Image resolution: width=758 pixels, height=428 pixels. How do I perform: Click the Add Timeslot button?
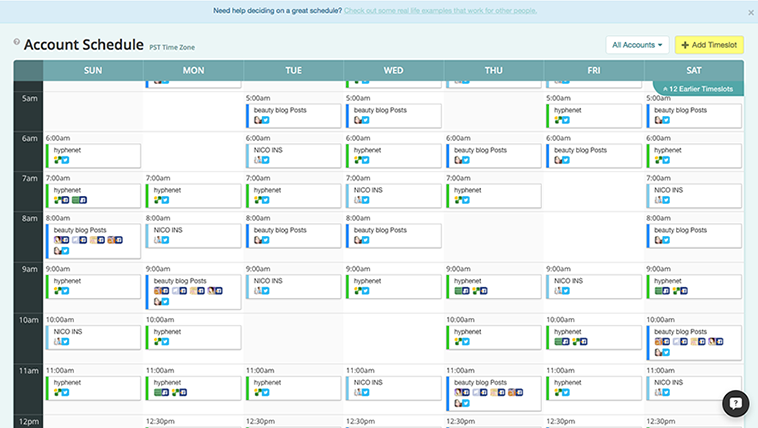(709, 45)
